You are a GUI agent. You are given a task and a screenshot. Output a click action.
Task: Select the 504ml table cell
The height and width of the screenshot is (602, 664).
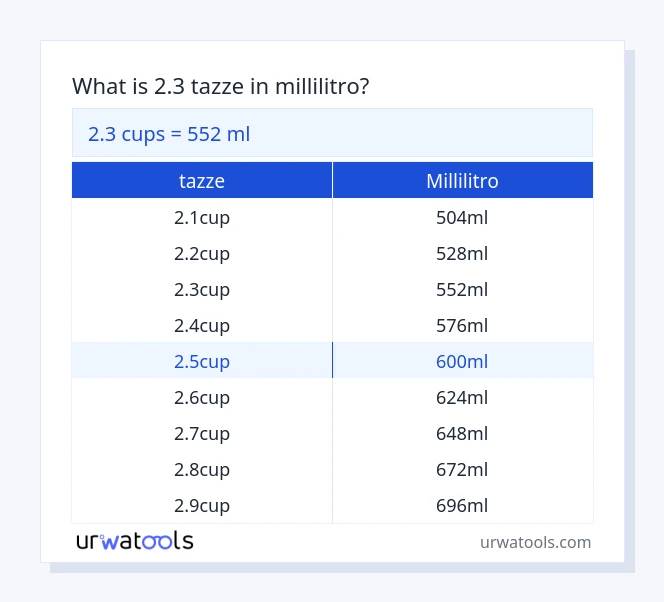pos(462,217)
